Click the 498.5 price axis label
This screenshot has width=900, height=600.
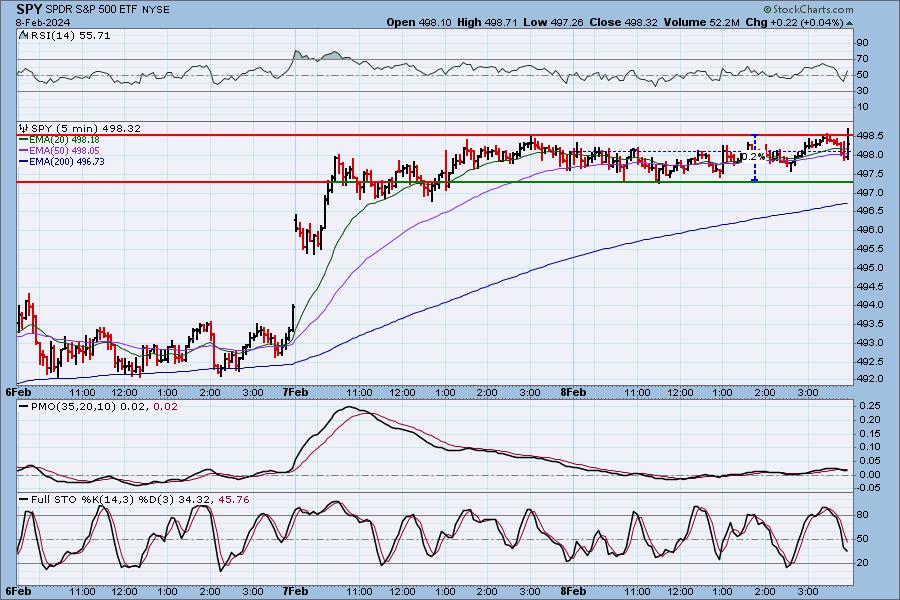click(870, 136)
